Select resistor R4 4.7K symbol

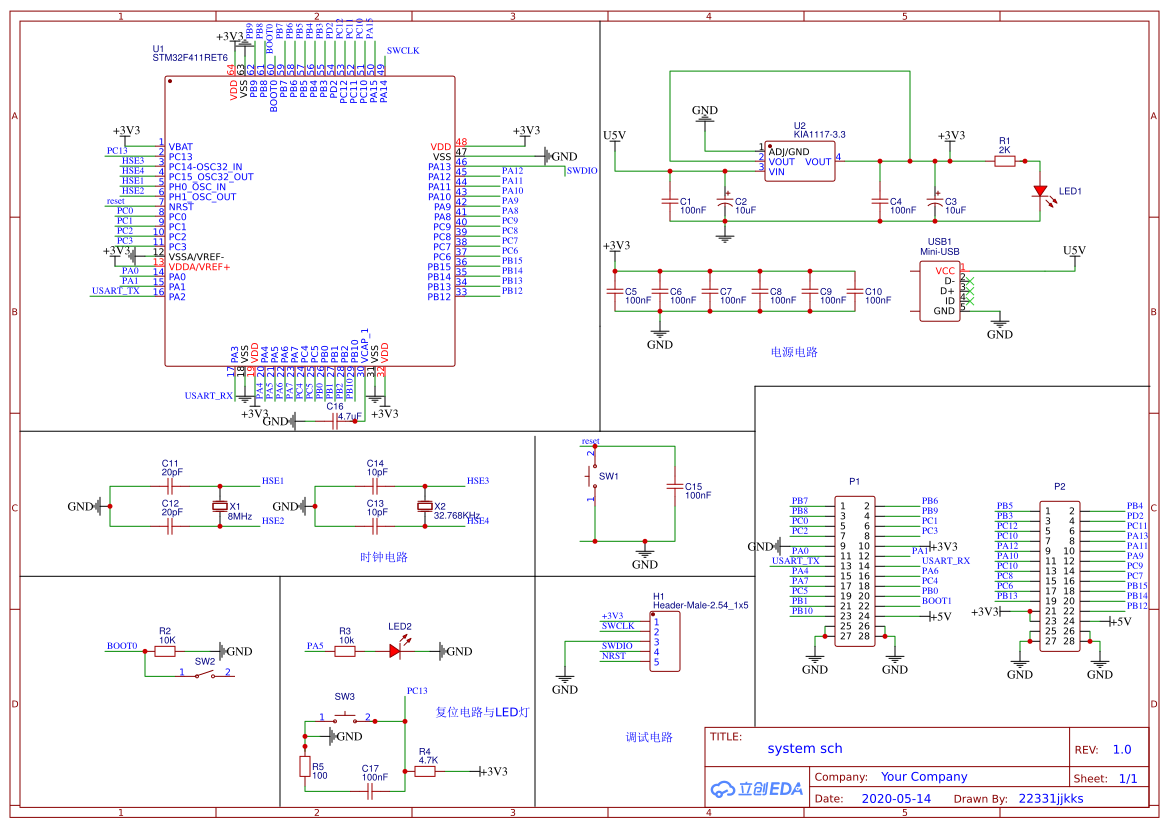(x=424, y=771)
